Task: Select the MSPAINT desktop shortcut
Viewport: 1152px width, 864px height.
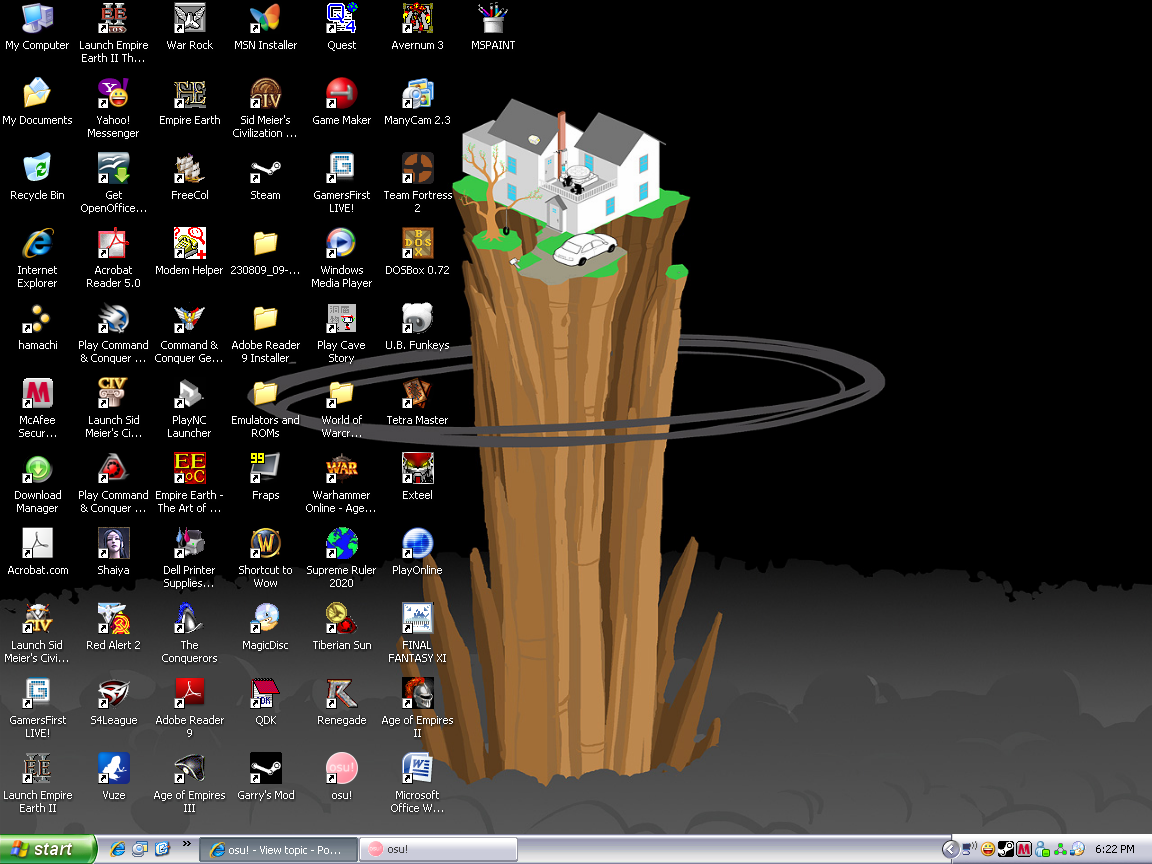Action: click(x=493, y=27)
